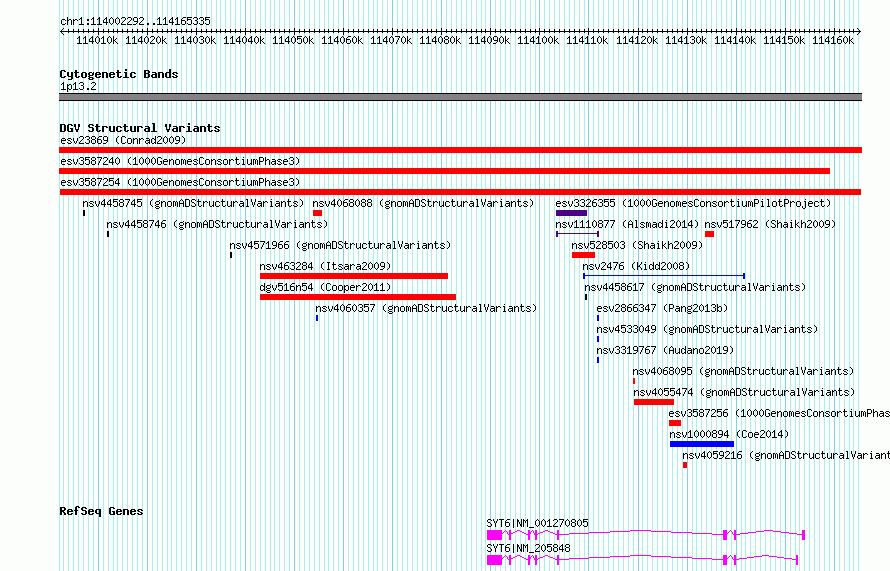Image resolution: width=890 pixels, height=571 pixels.
Task: Select the red nsv463284 variant bar
Action: click(354, 276)
